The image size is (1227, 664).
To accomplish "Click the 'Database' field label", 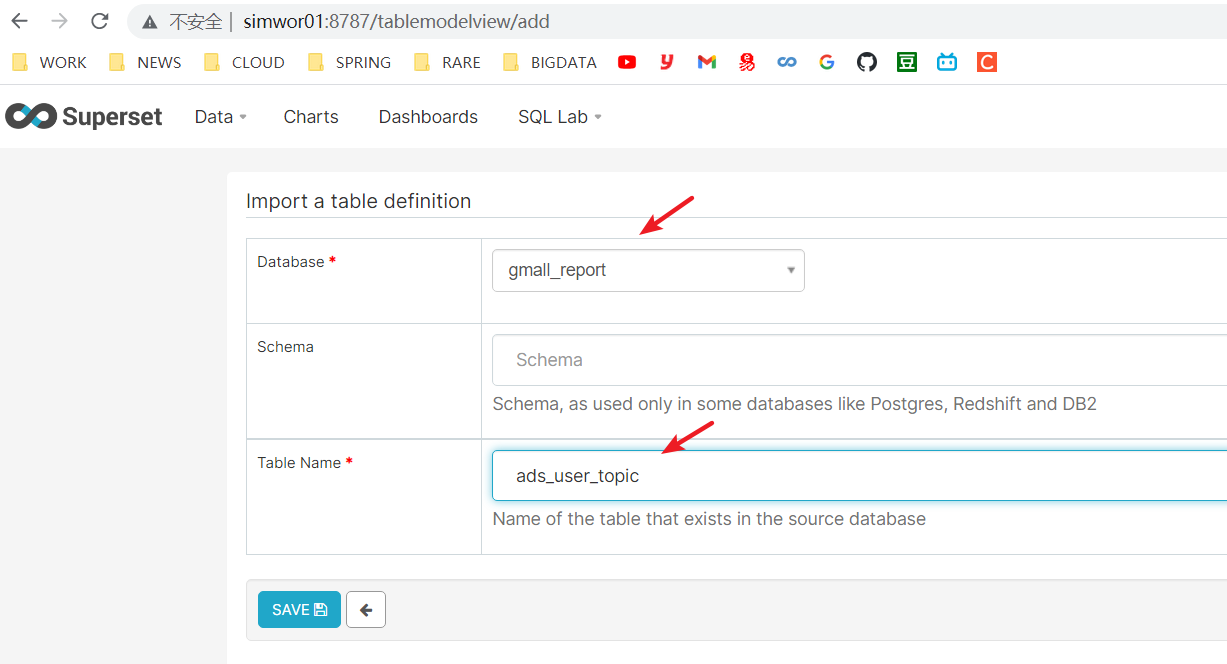I will (291, 262).
